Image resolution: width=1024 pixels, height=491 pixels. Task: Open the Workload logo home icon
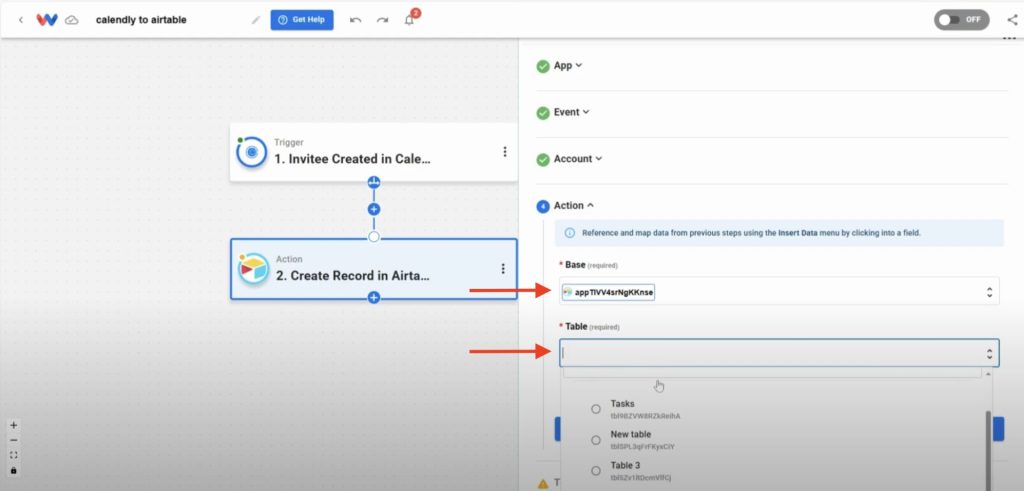tap(47, 20)
